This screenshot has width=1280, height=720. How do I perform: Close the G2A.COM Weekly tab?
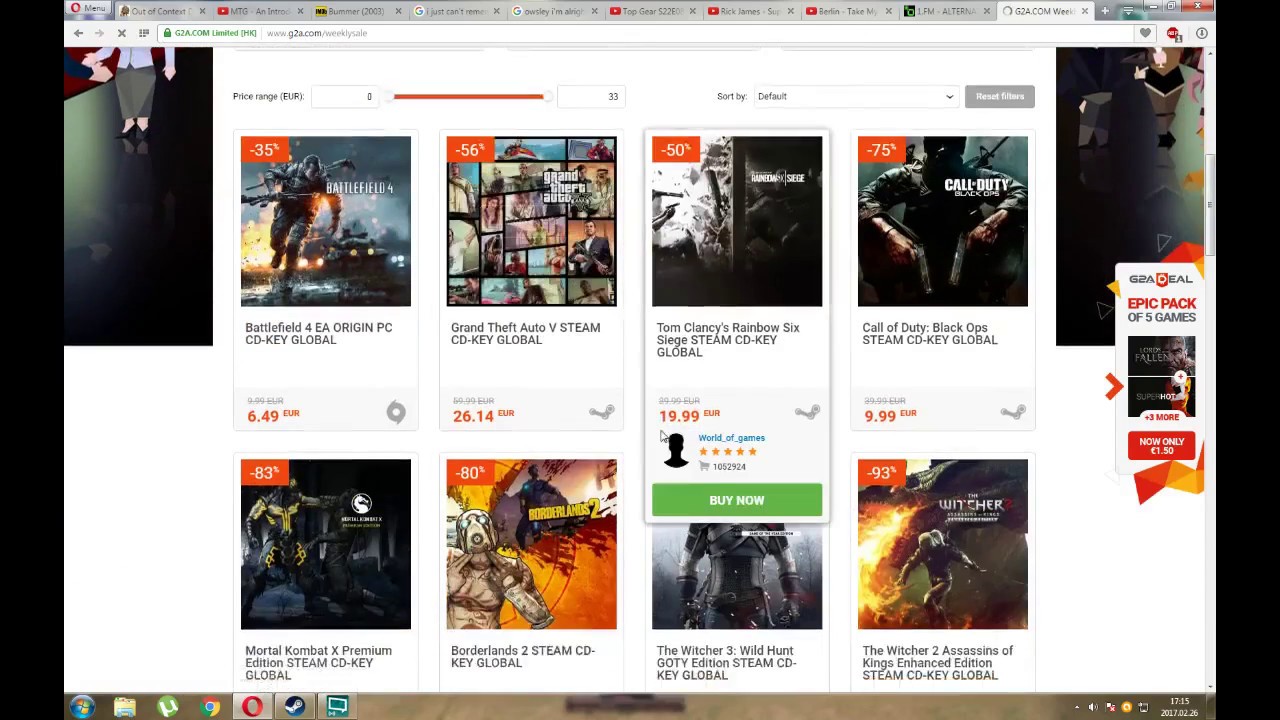[1085, 11]
